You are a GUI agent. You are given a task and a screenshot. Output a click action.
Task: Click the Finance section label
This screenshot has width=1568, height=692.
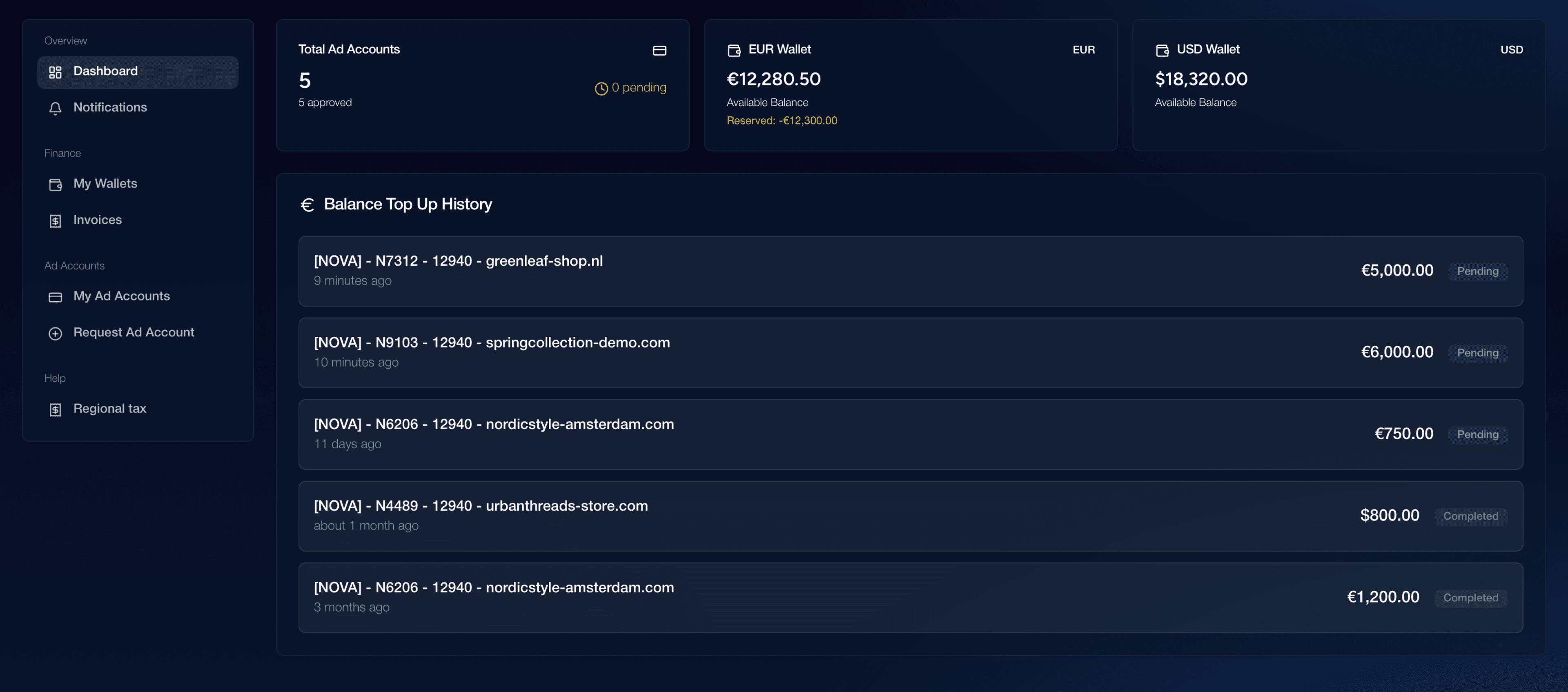(63, 154)
